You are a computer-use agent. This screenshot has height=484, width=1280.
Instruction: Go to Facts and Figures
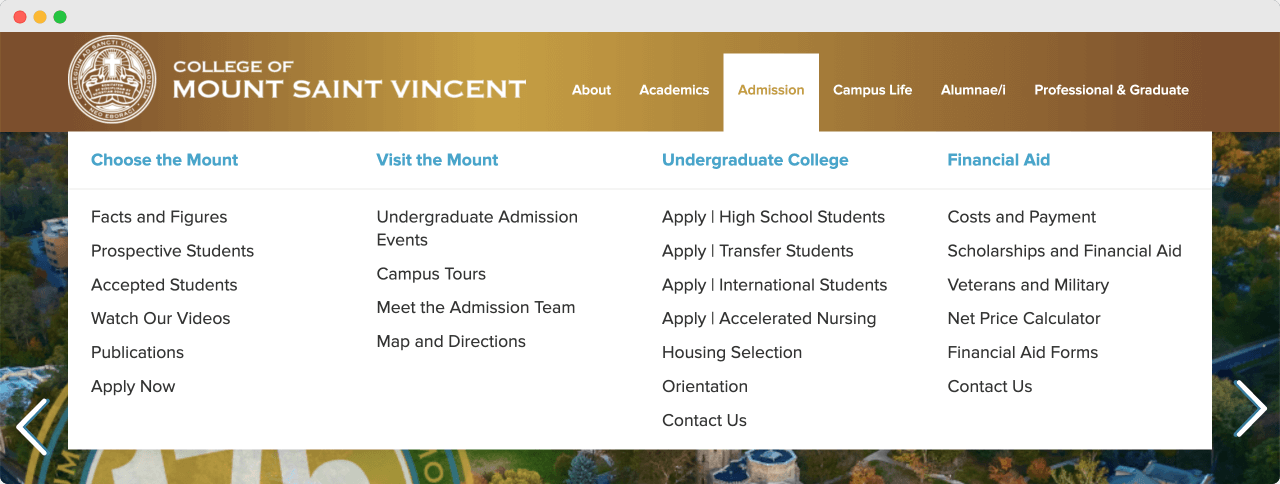pos(159,217)
